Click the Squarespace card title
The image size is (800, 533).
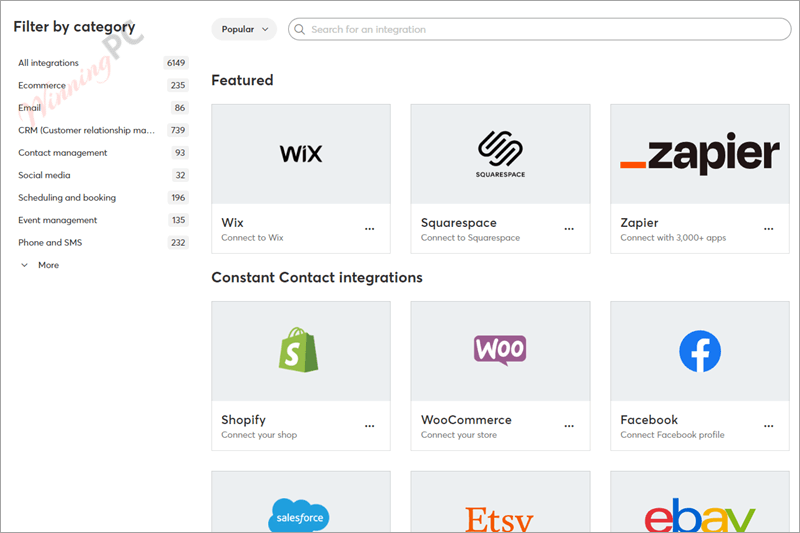point(459,223)
